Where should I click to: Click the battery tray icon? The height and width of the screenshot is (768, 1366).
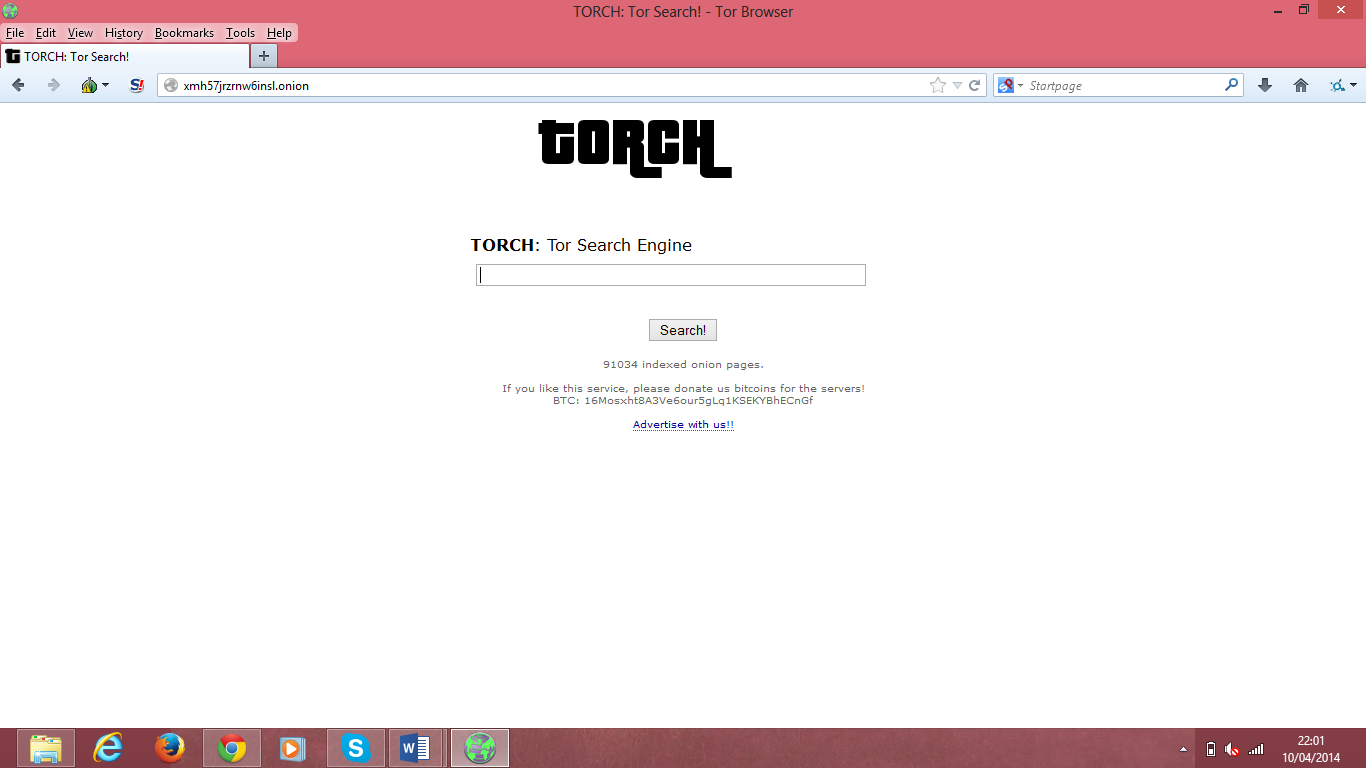[x=1211, y=749]
